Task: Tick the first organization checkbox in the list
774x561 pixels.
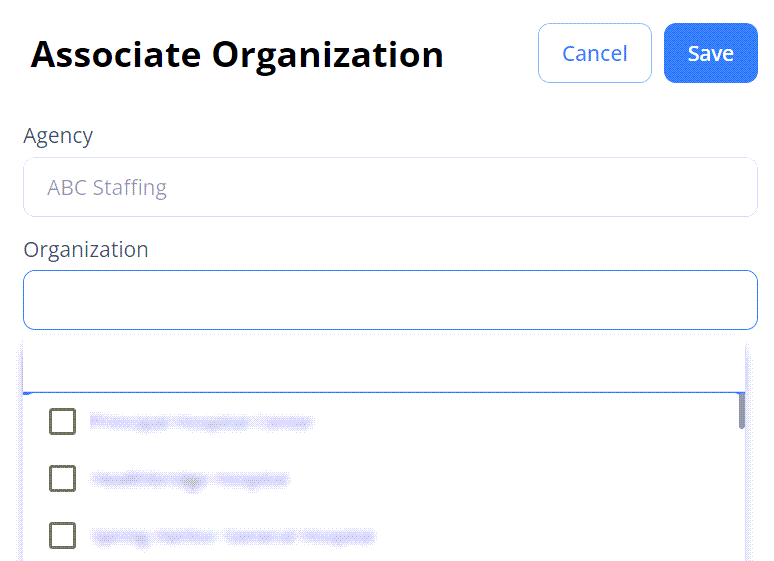Action: pyautogui.click(x=63, y=422)
